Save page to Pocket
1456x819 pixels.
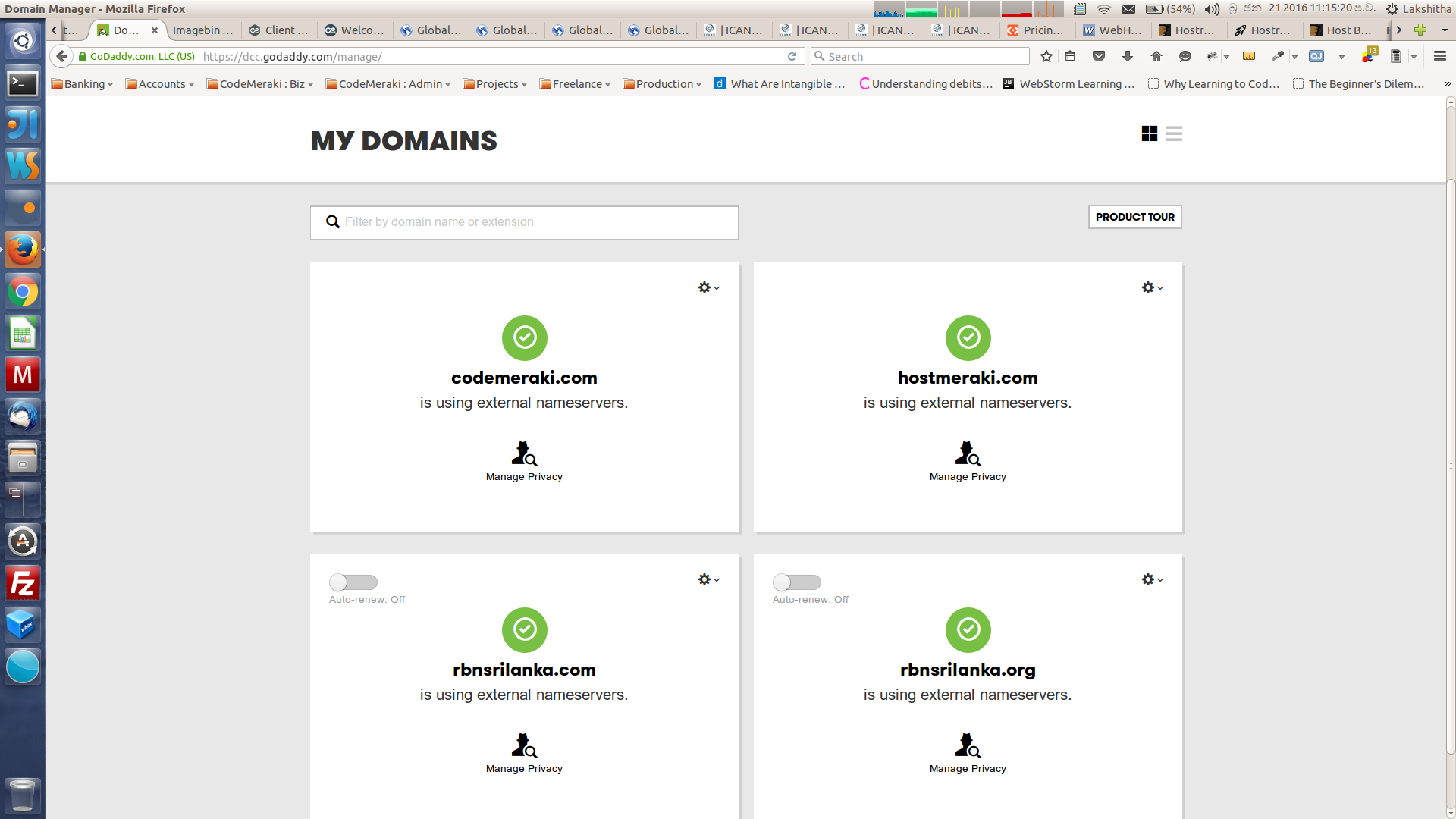(1099, 56)
